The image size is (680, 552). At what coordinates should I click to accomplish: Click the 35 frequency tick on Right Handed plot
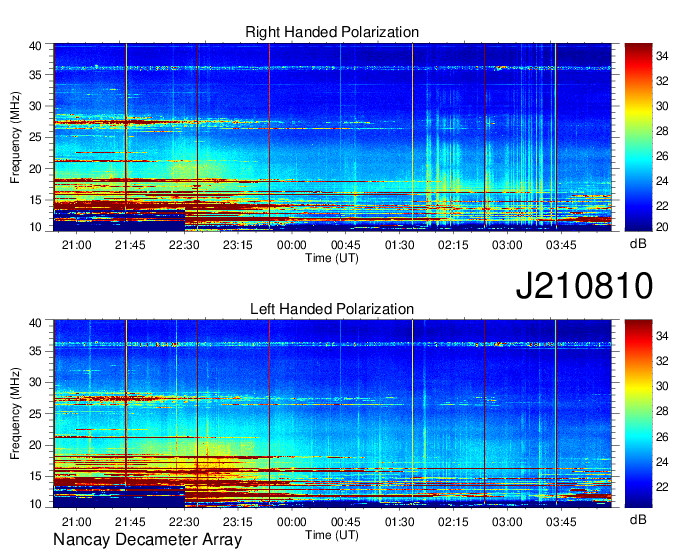(35, 75)
